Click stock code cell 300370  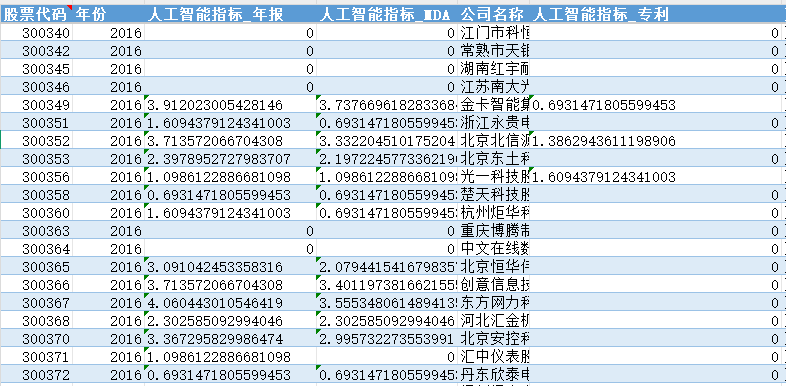(37, 338)
